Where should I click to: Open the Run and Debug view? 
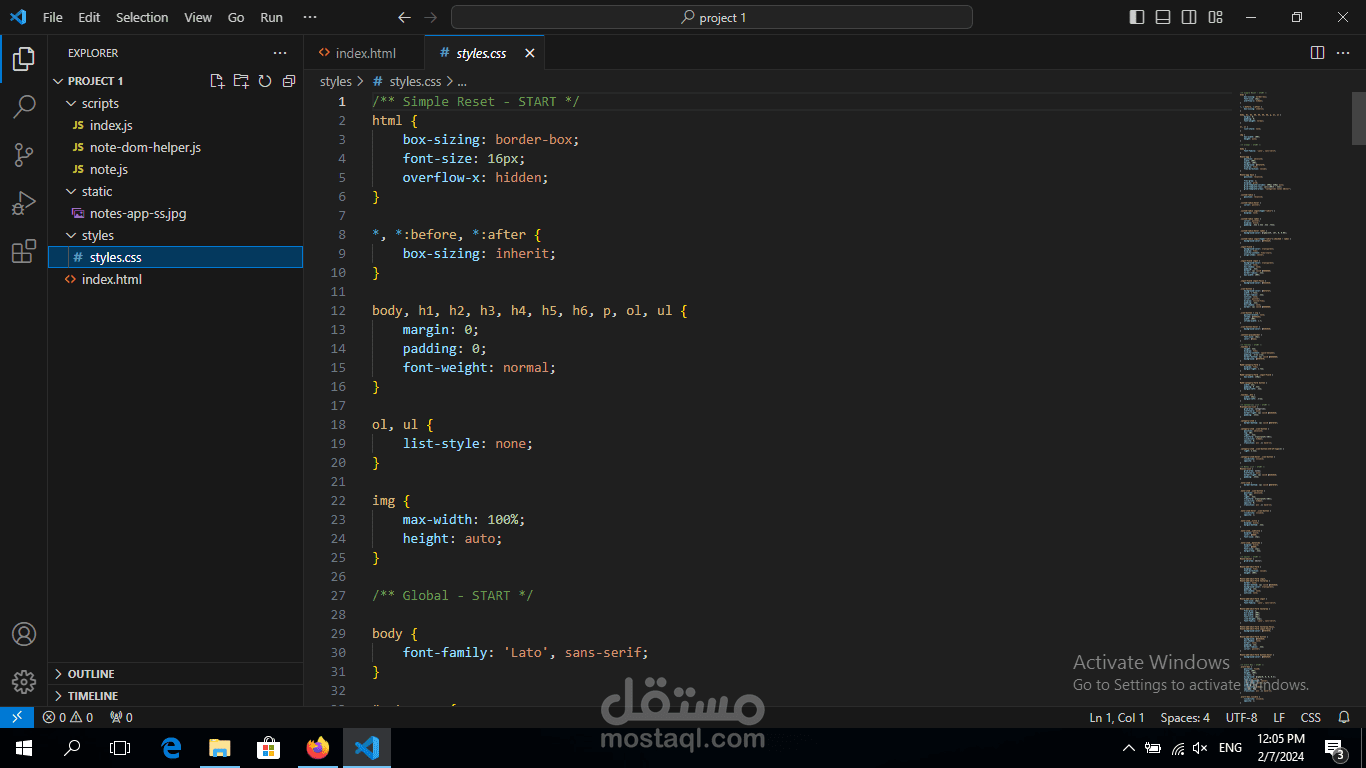pyautogui.click(x=24, y=203)
